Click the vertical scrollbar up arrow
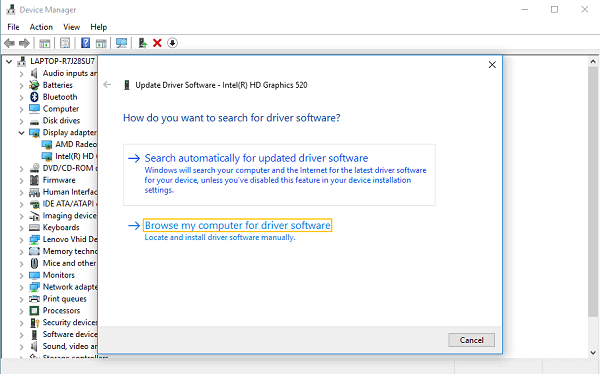 point(593,61)
